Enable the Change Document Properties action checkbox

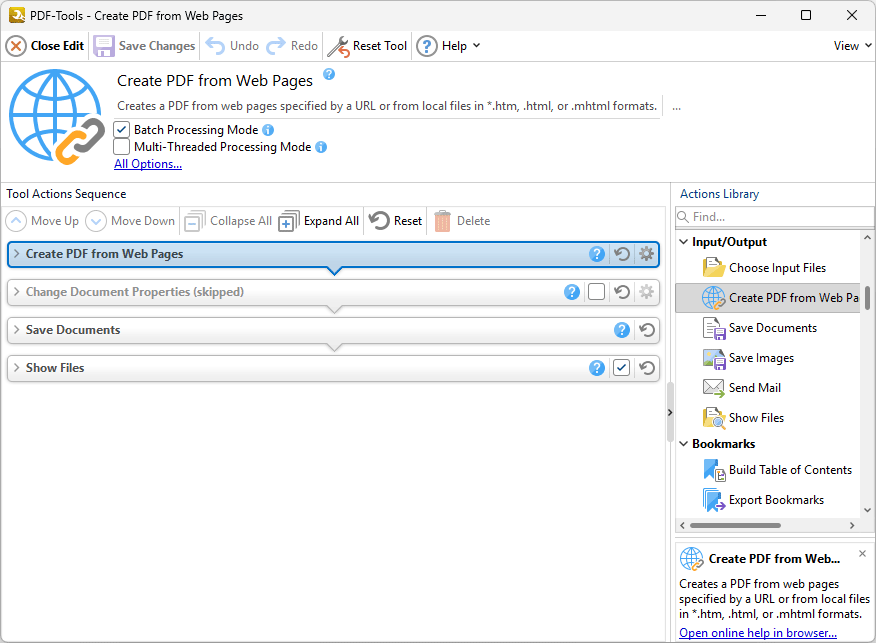tap(596, 292)
